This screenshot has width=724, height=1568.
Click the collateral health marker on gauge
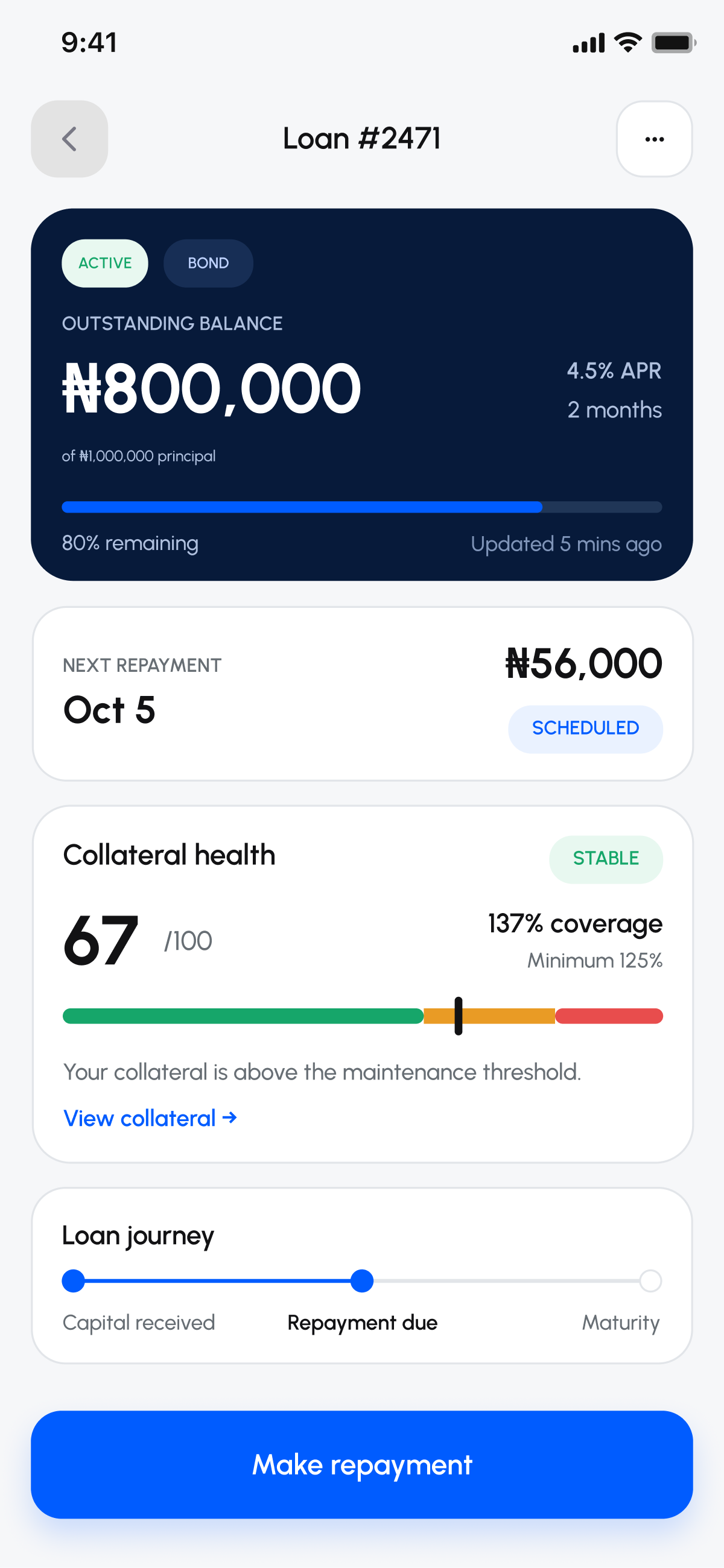(x=459, y=1016)
